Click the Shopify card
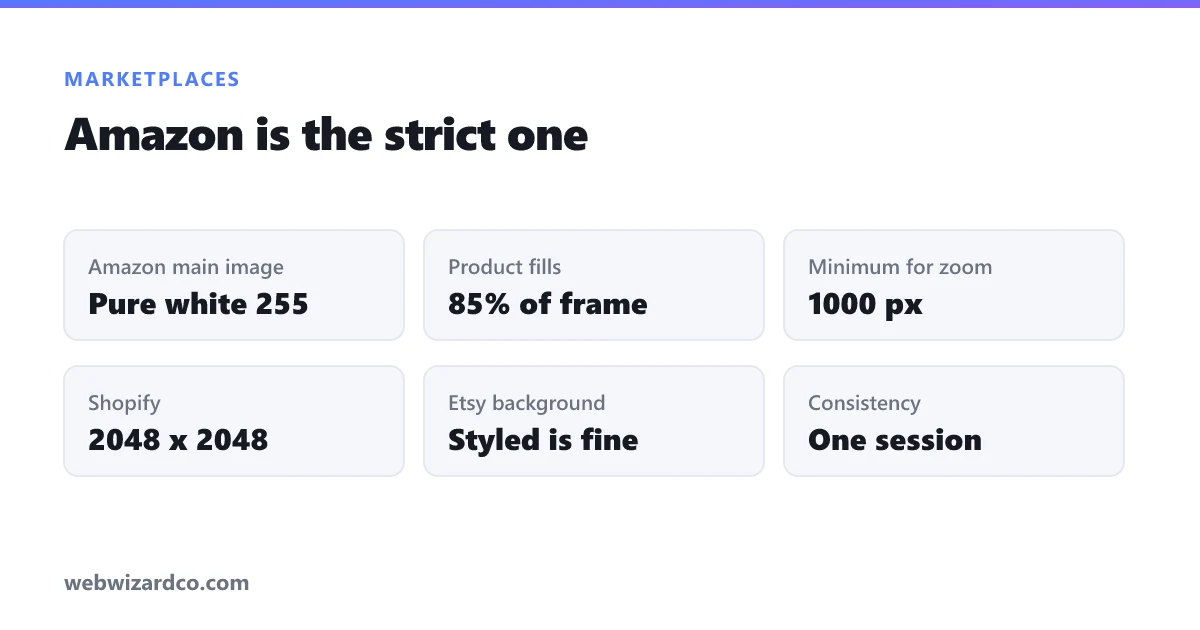The height and width of the screenshot is (630, 1200). pos(234,421)
